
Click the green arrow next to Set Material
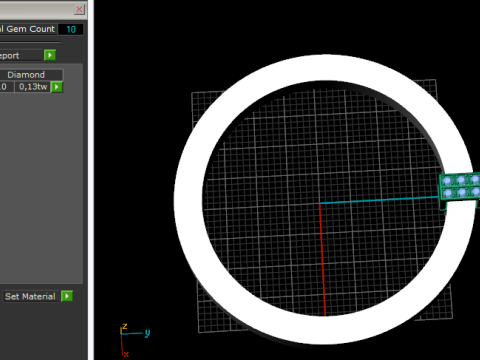tap(67, 296)
